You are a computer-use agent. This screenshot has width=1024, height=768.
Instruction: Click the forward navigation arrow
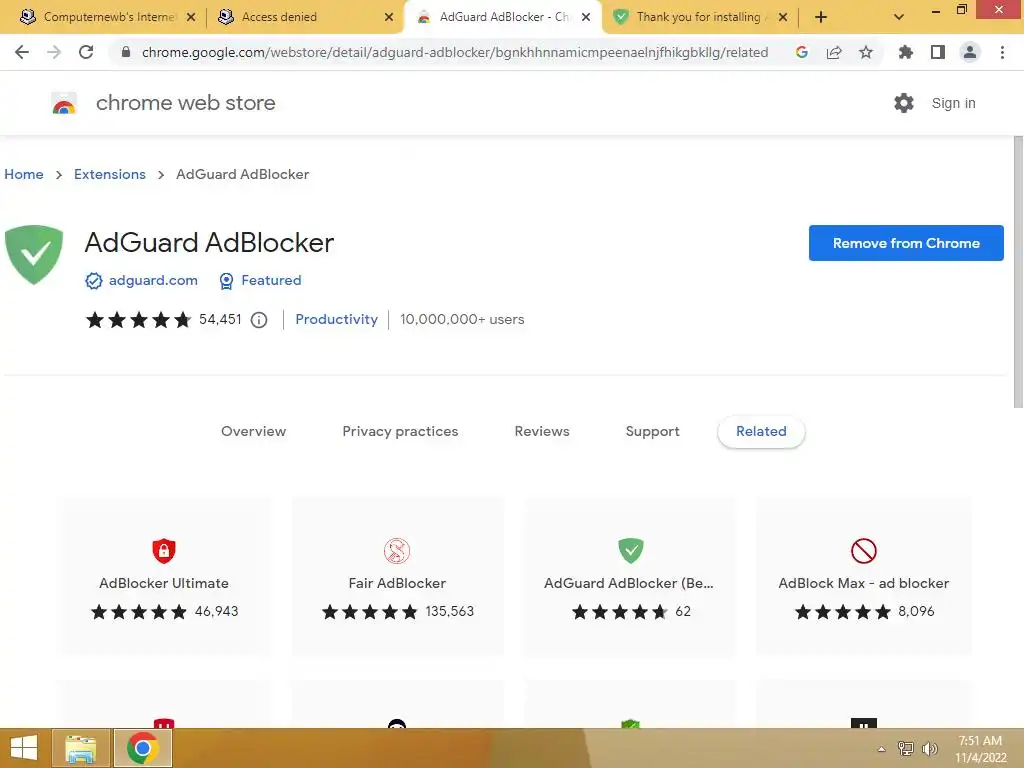54,52
